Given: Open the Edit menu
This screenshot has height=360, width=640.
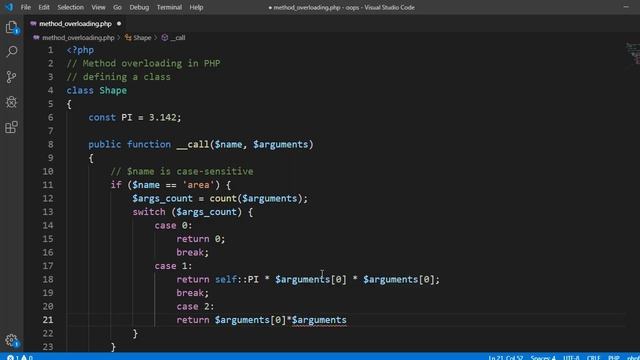Looking at the screenshot, I should coord(44,7).
